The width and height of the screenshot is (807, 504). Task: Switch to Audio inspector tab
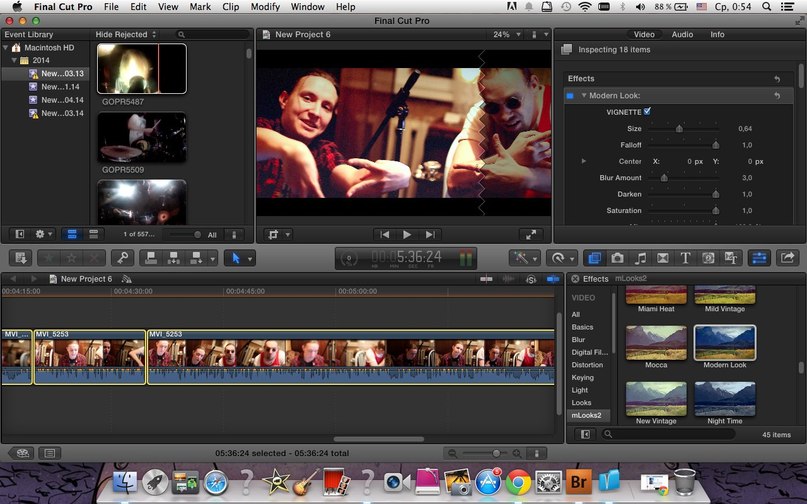(x=682, y=34)
